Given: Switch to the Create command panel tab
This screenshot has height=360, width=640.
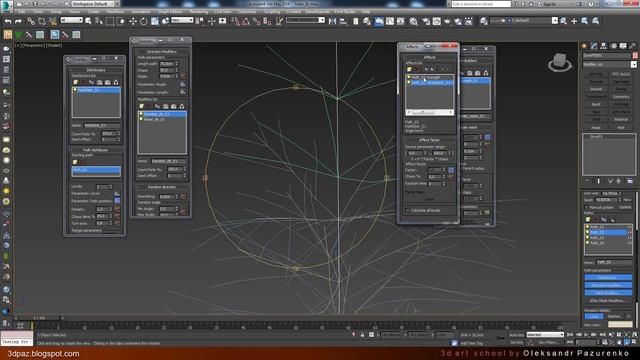Looking at the screenshot, I should [x=584, y=46].
